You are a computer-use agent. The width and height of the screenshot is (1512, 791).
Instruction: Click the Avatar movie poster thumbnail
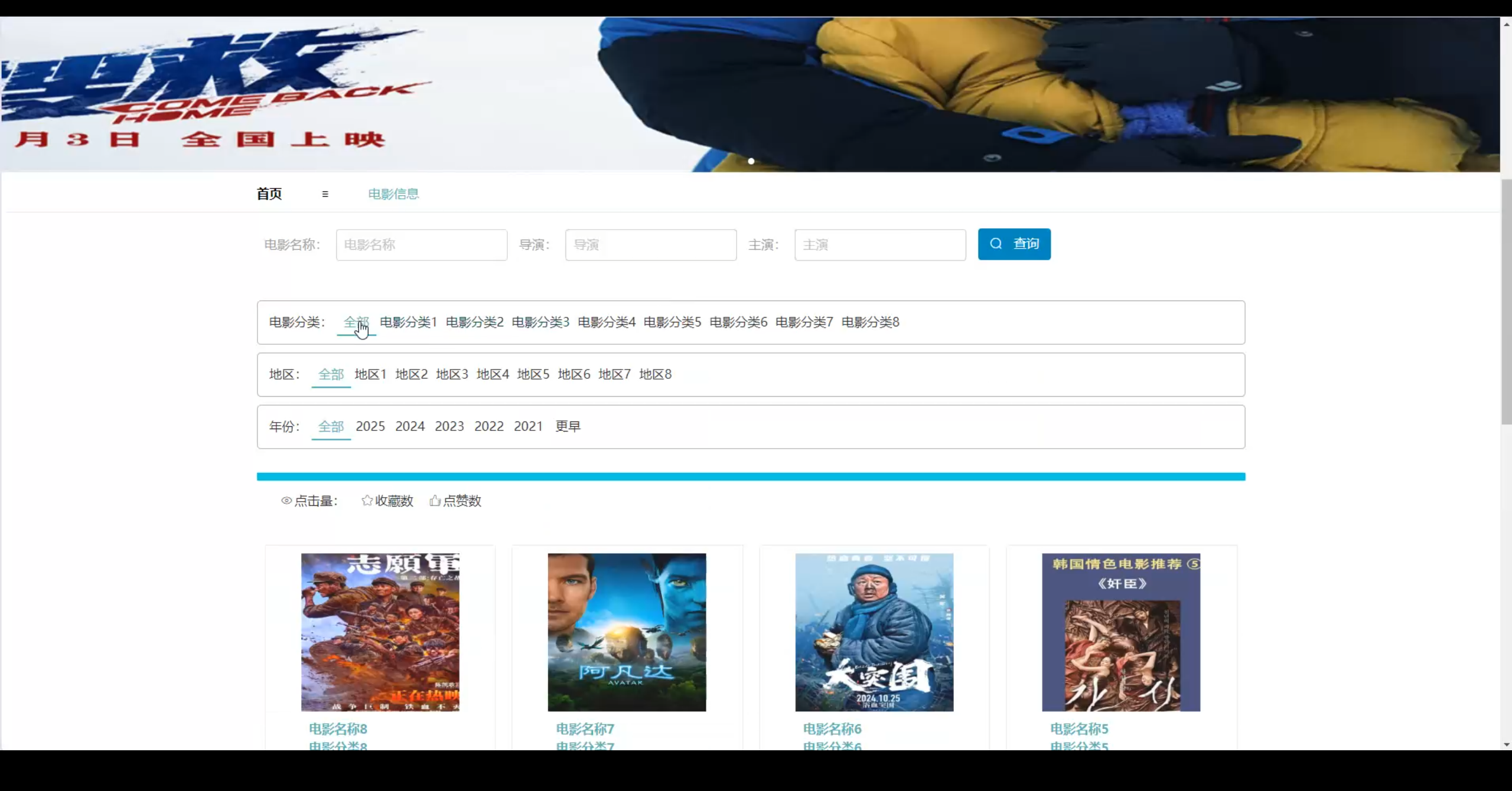coord(626,632)
